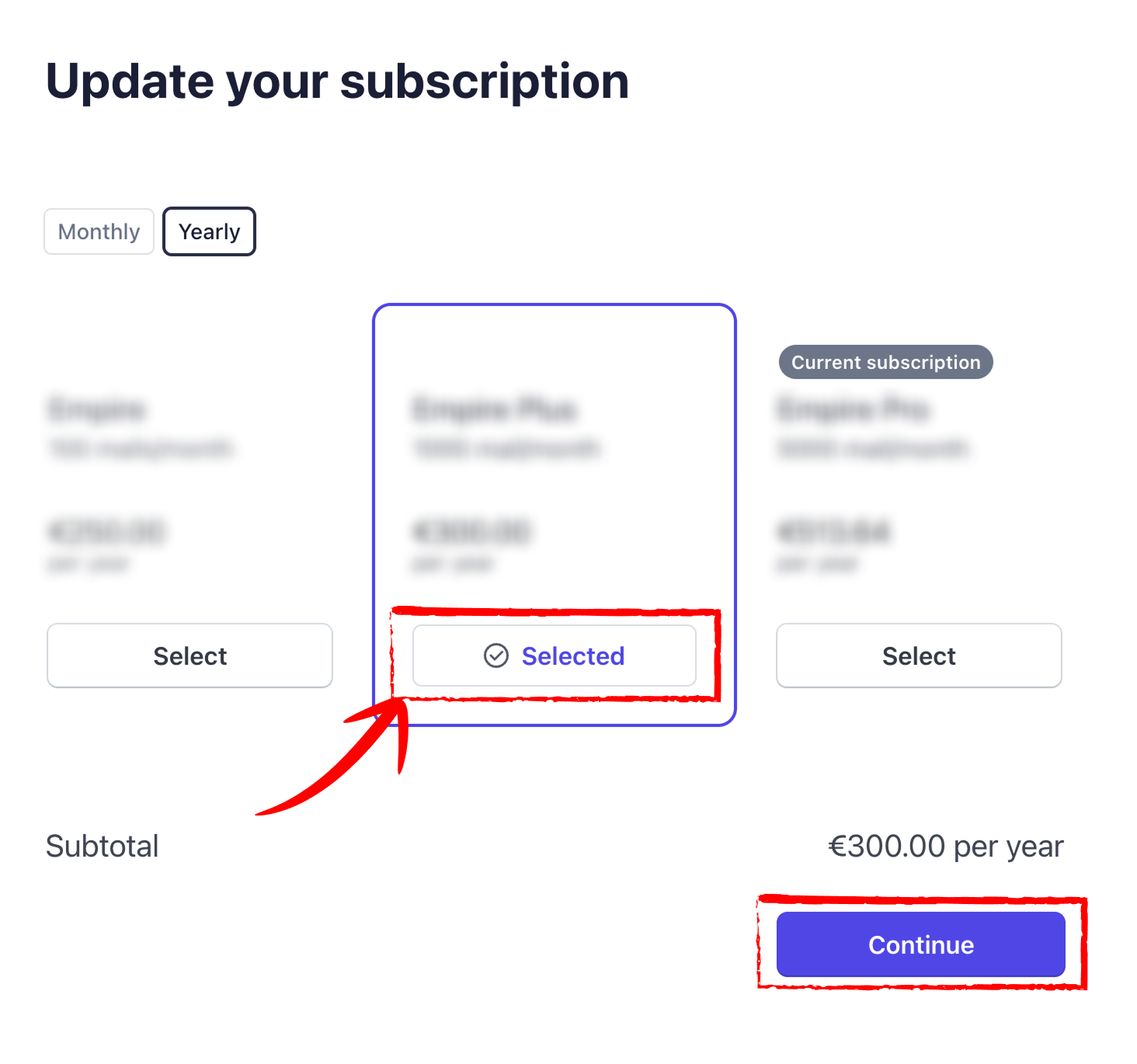Click blurred plan name below Current subscription badge
1137x1064 pixels.
coord(853,409)
